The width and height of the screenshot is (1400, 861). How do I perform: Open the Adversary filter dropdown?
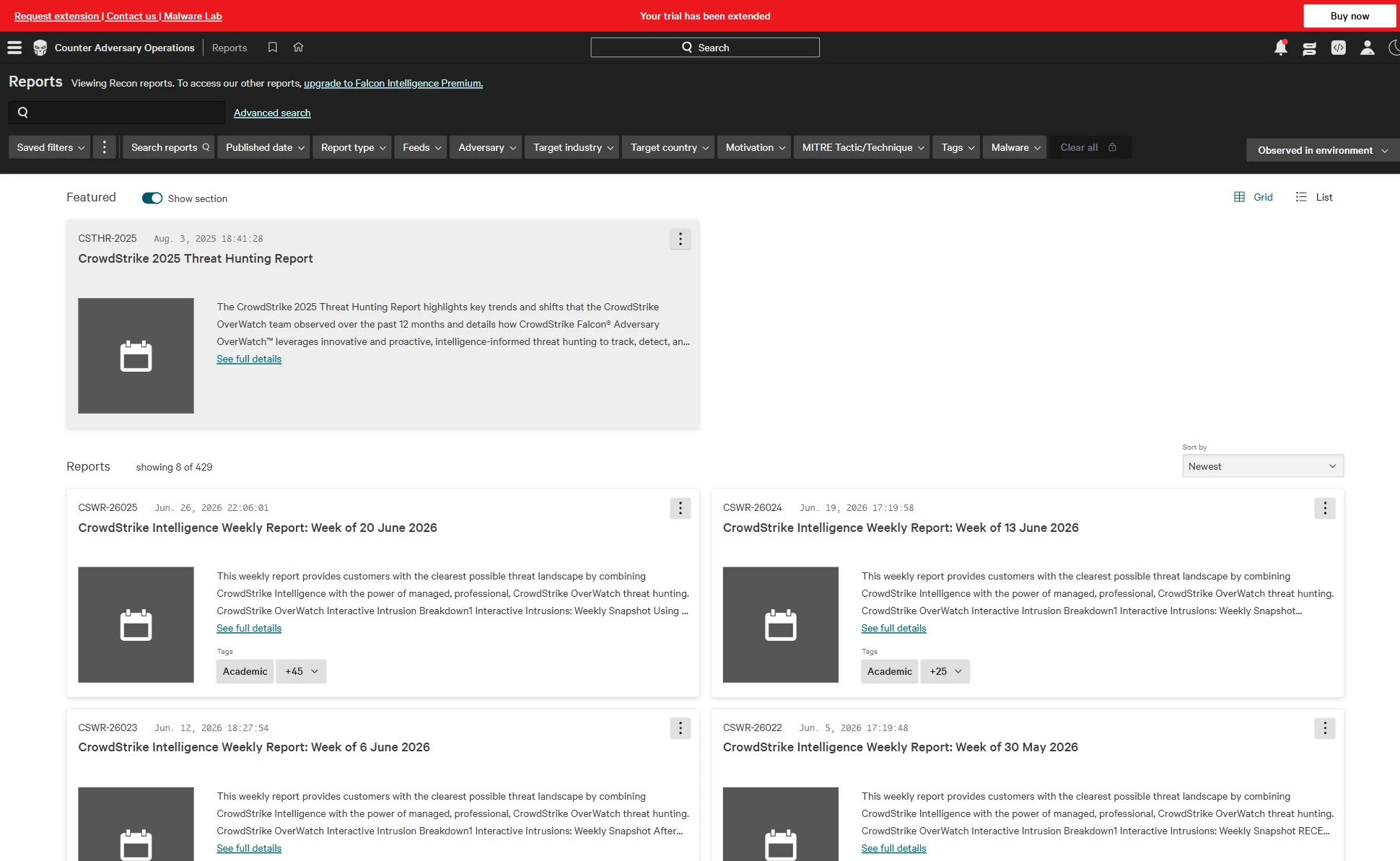486,147
